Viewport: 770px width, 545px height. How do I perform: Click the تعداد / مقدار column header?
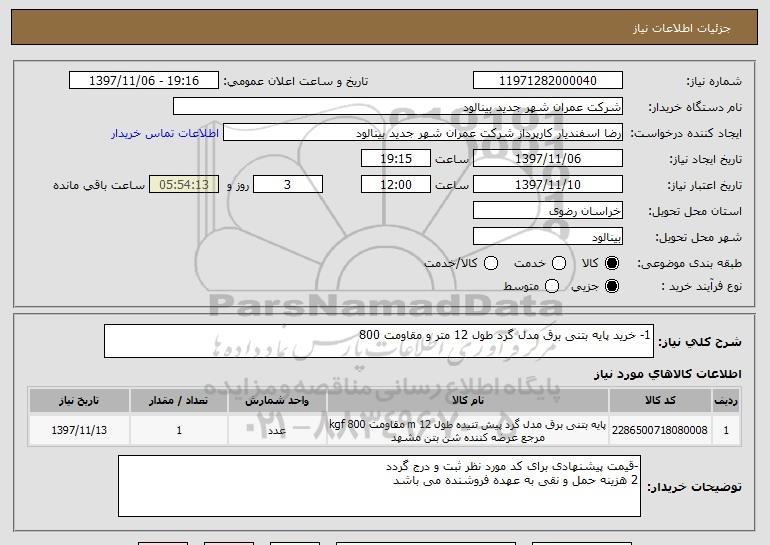pos(179,401)
